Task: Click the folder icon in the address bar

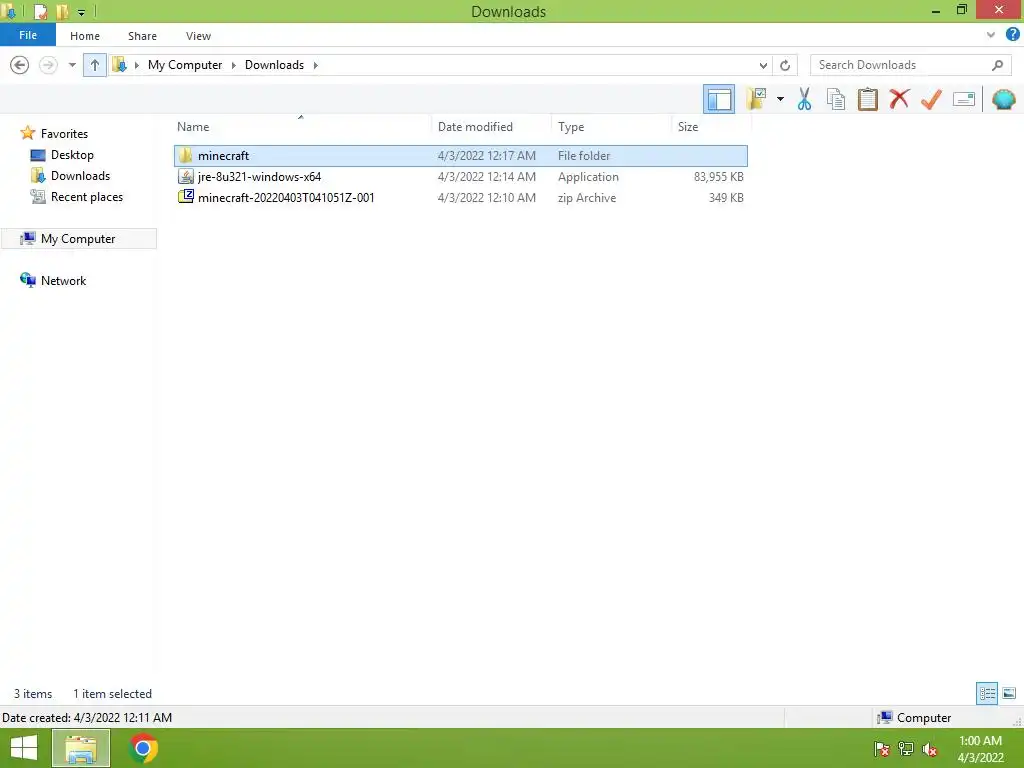Action: [x=120, y=65]
